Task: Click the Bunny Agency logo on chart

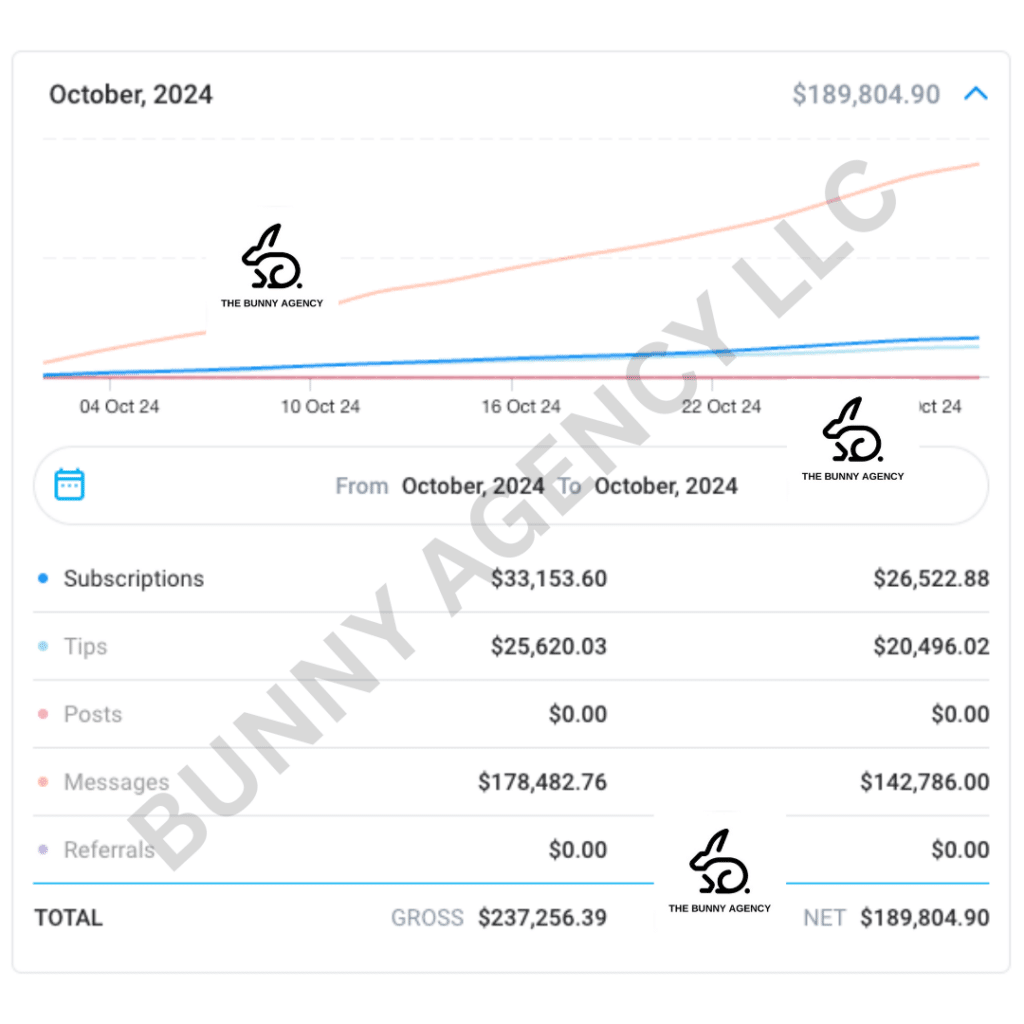Action: coord(272,265)
